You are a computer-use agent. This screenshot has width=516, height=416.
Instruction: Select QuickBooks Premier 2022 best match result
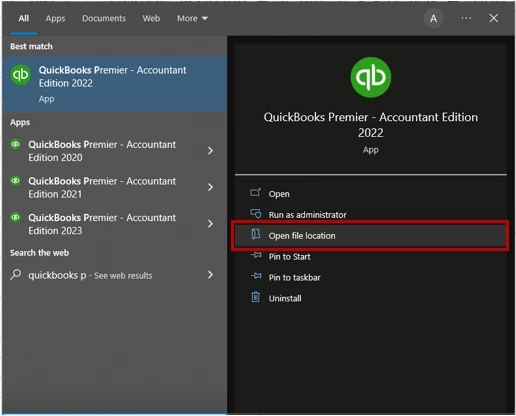(115, 84)
